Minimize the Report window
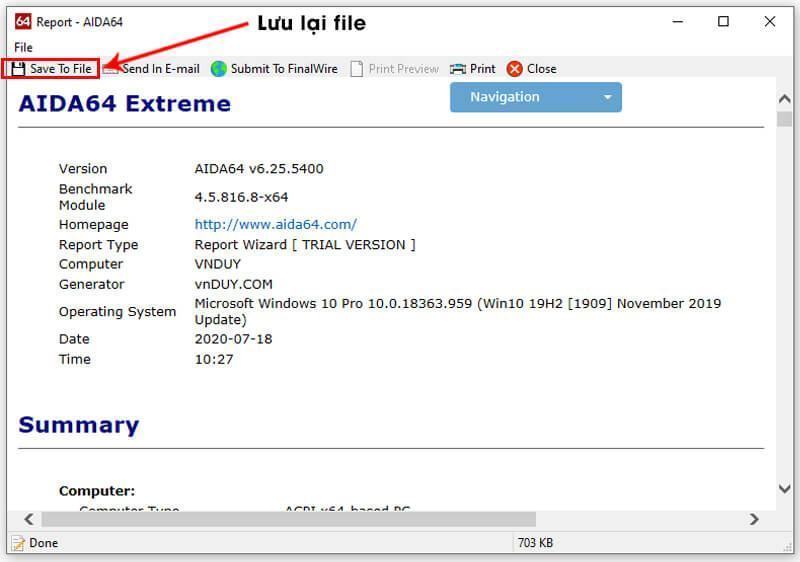The height and width of the screenshot is (562, 800). (677, 22)
